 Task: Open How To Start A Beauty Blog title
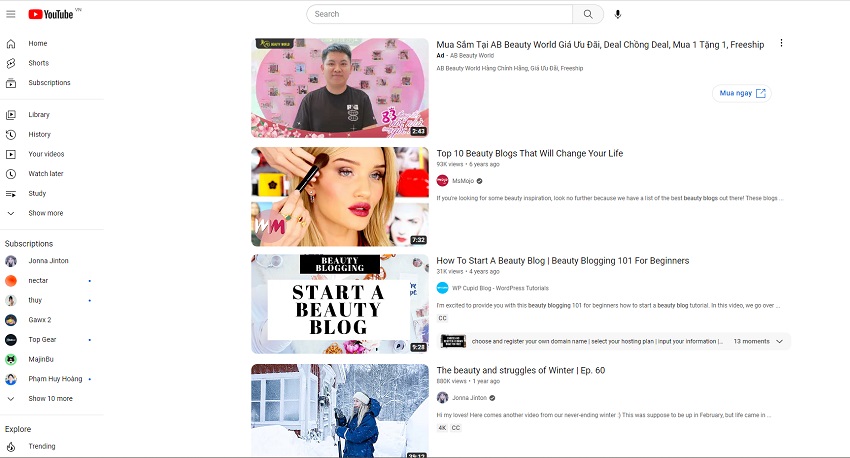point(563,261)
